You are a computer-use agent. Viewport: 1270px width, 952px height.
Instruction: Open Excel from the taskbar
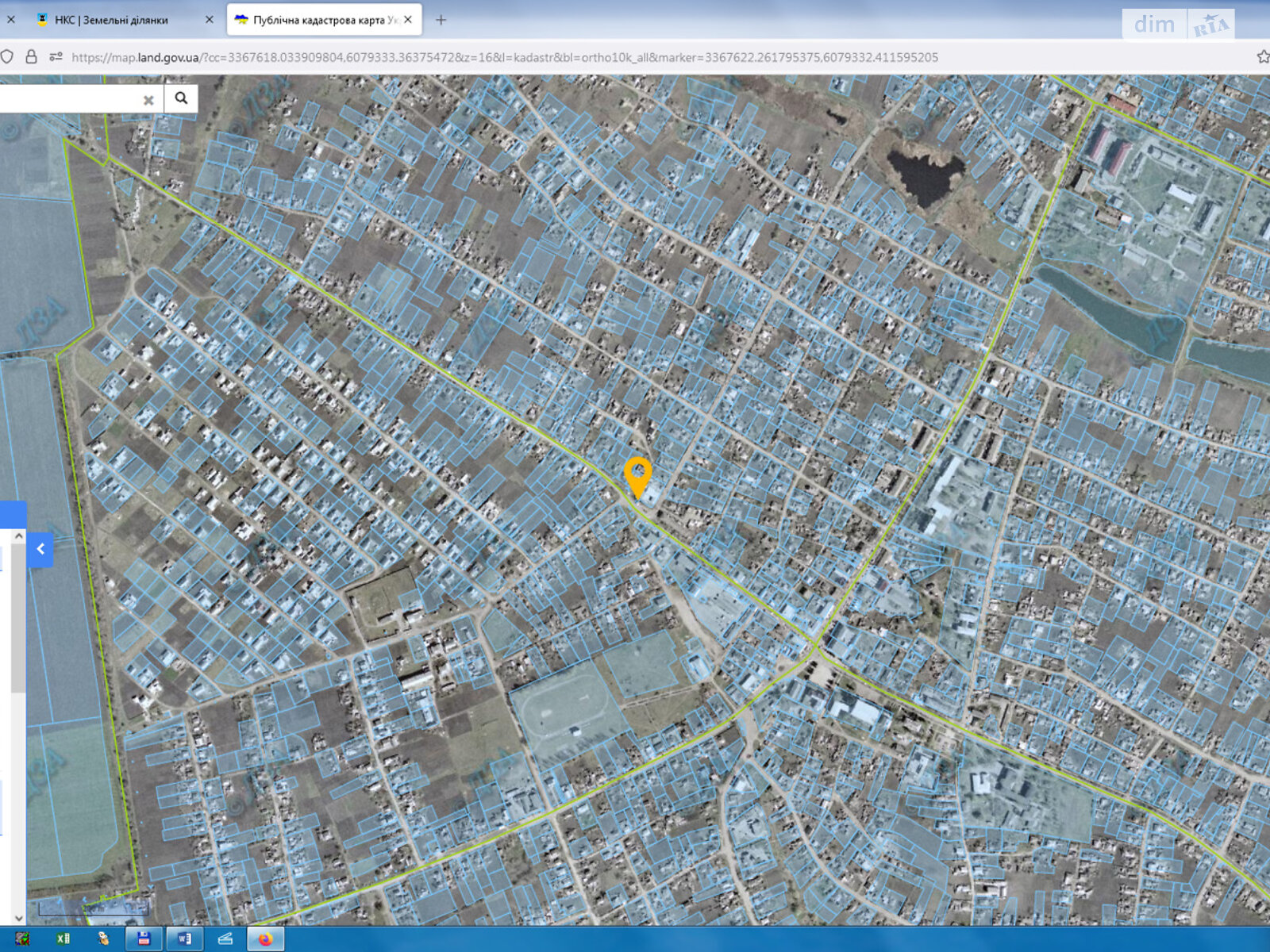63,939
